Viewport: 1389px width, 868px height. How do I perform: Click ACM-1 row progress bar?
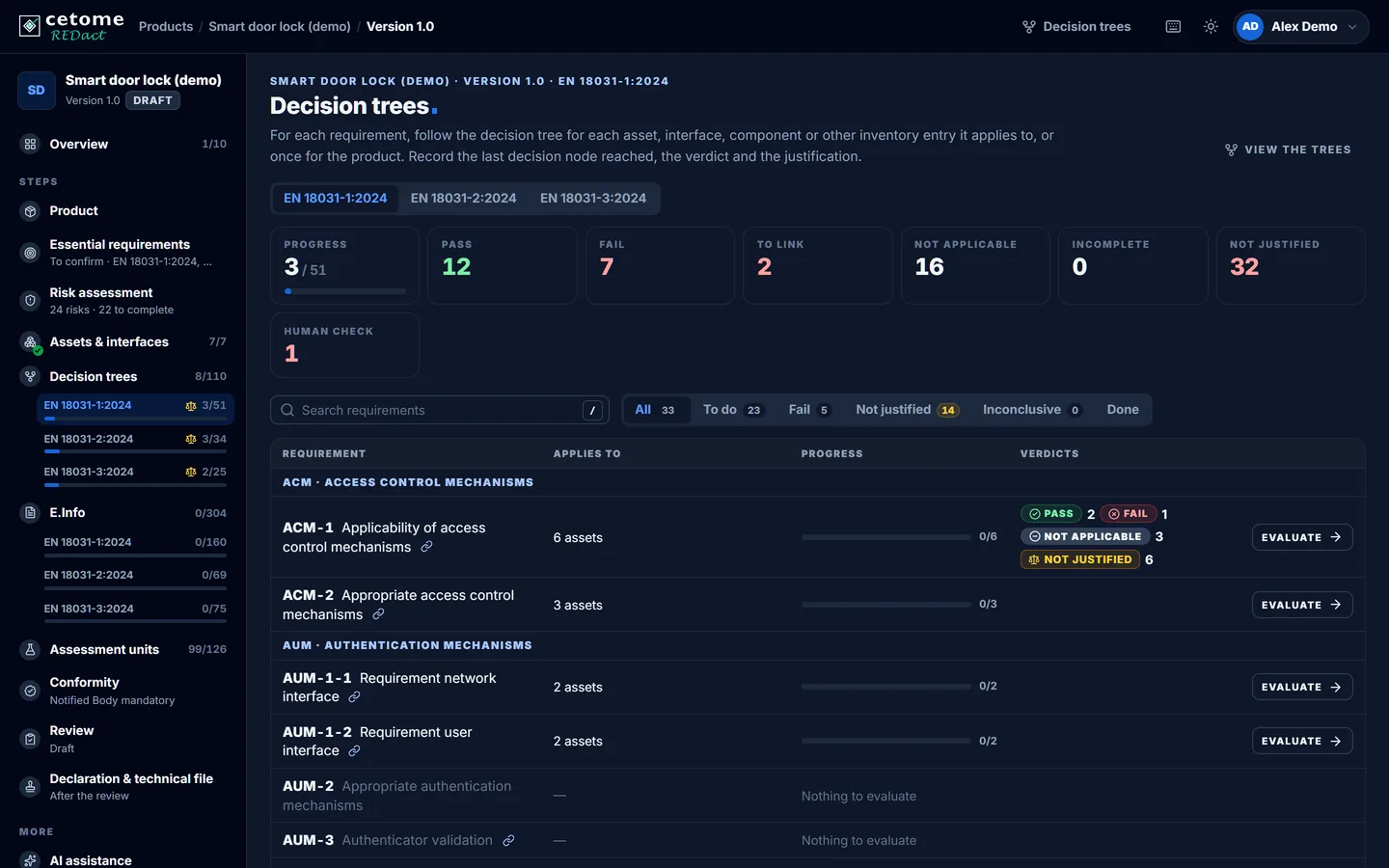pos(885,537)
